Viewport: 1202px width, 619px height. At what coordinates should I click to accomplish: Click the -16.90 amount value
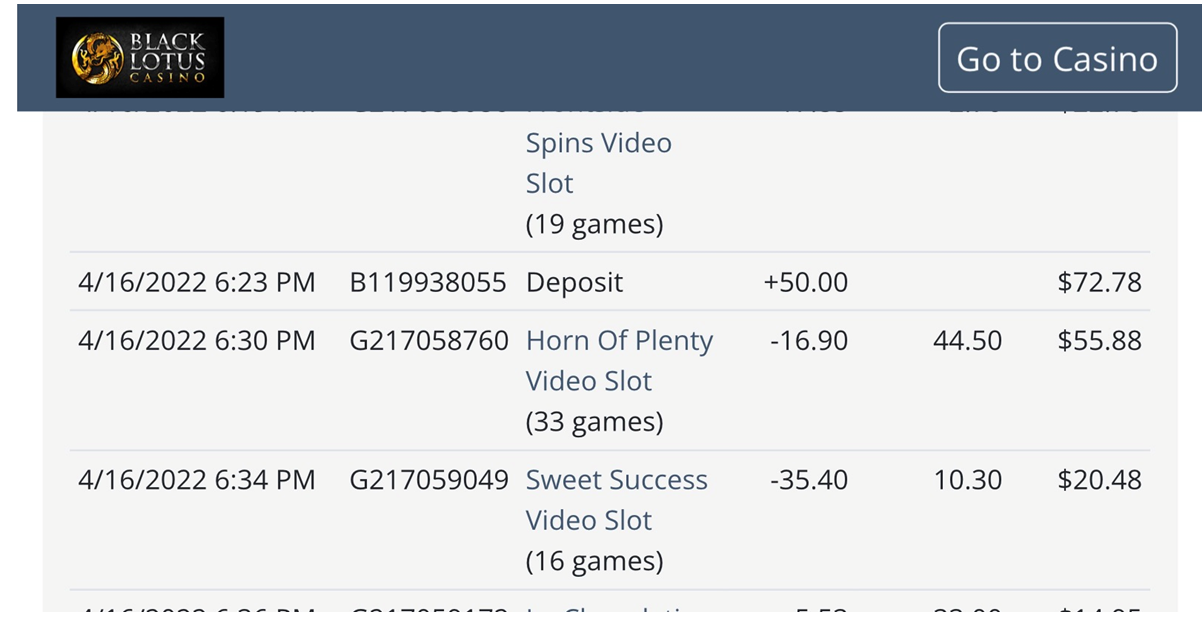point(809,341)
